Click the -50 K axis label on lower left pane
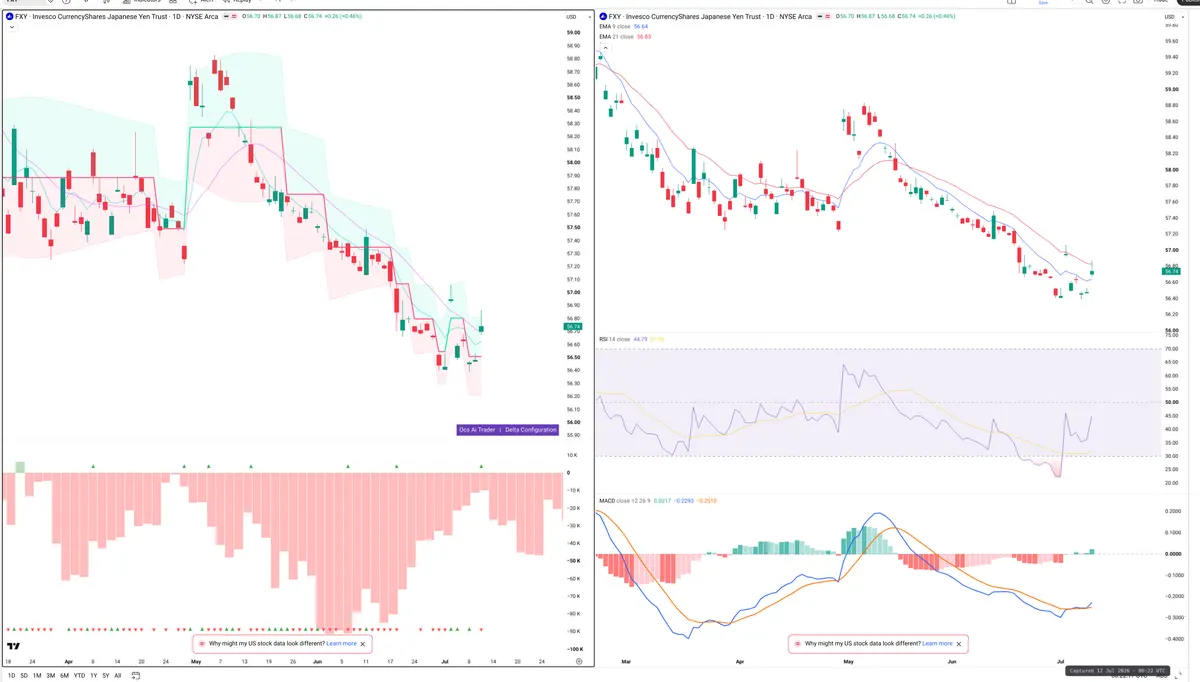 click(x=574, y=561)
